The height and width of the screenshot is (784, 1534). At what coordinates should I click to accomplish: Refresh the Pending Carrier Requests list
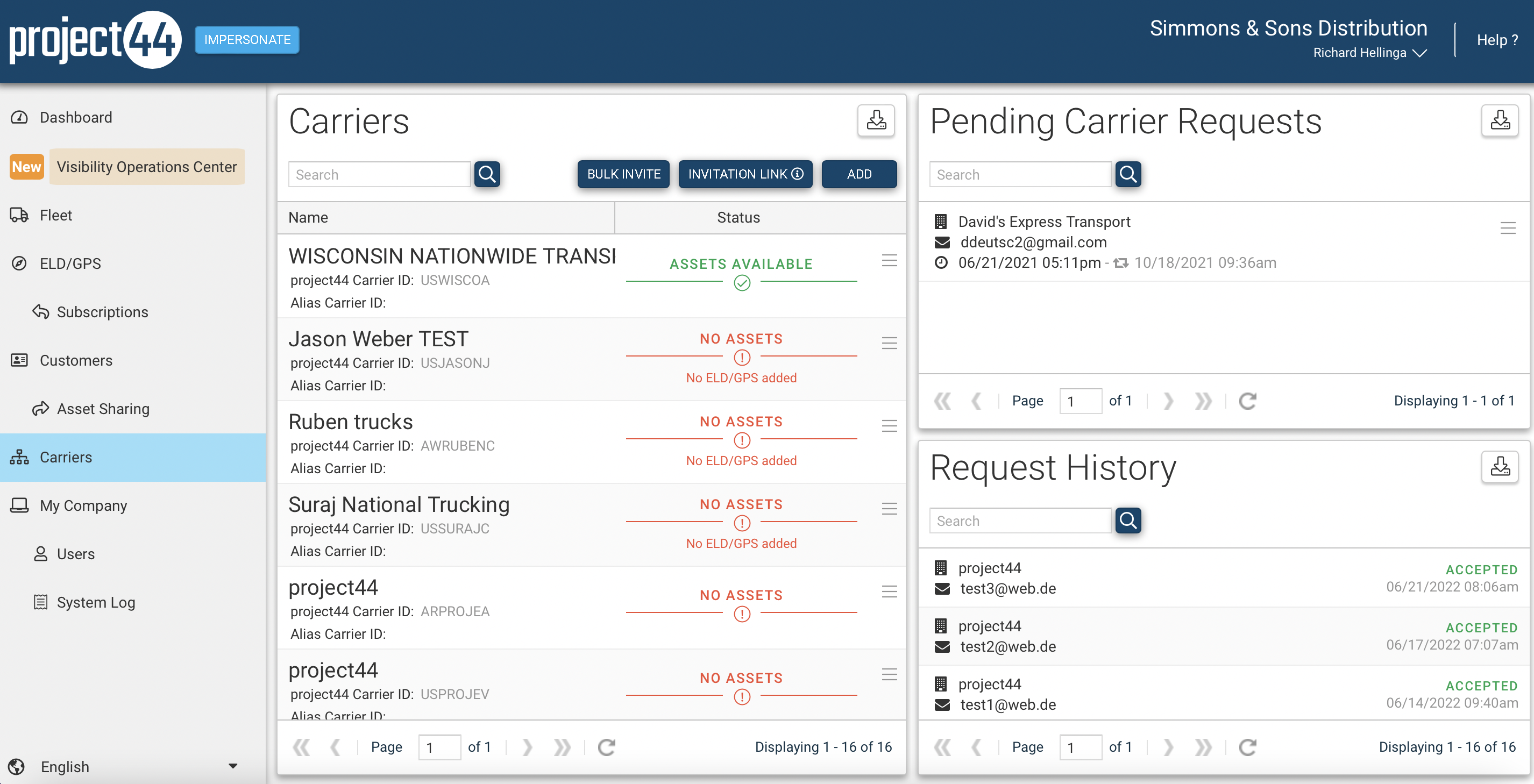[x=1247, y=401]
